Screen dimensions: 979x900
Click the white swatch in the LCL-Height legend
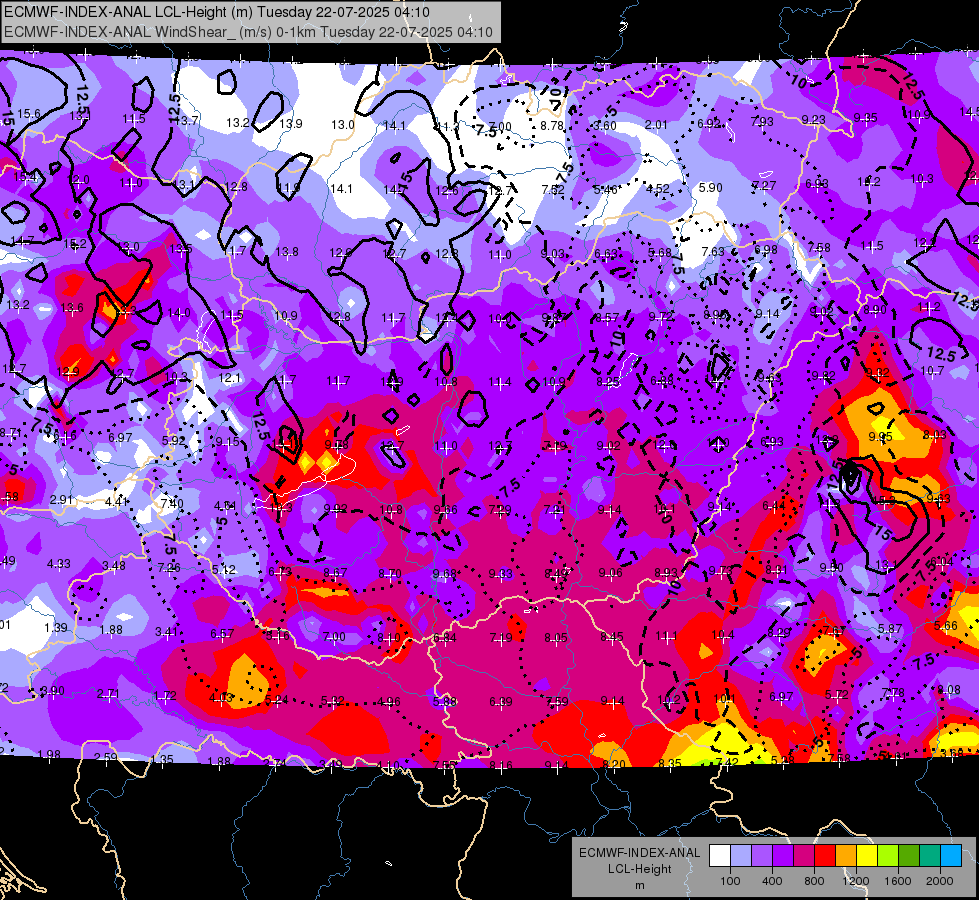tap(719, 855)
